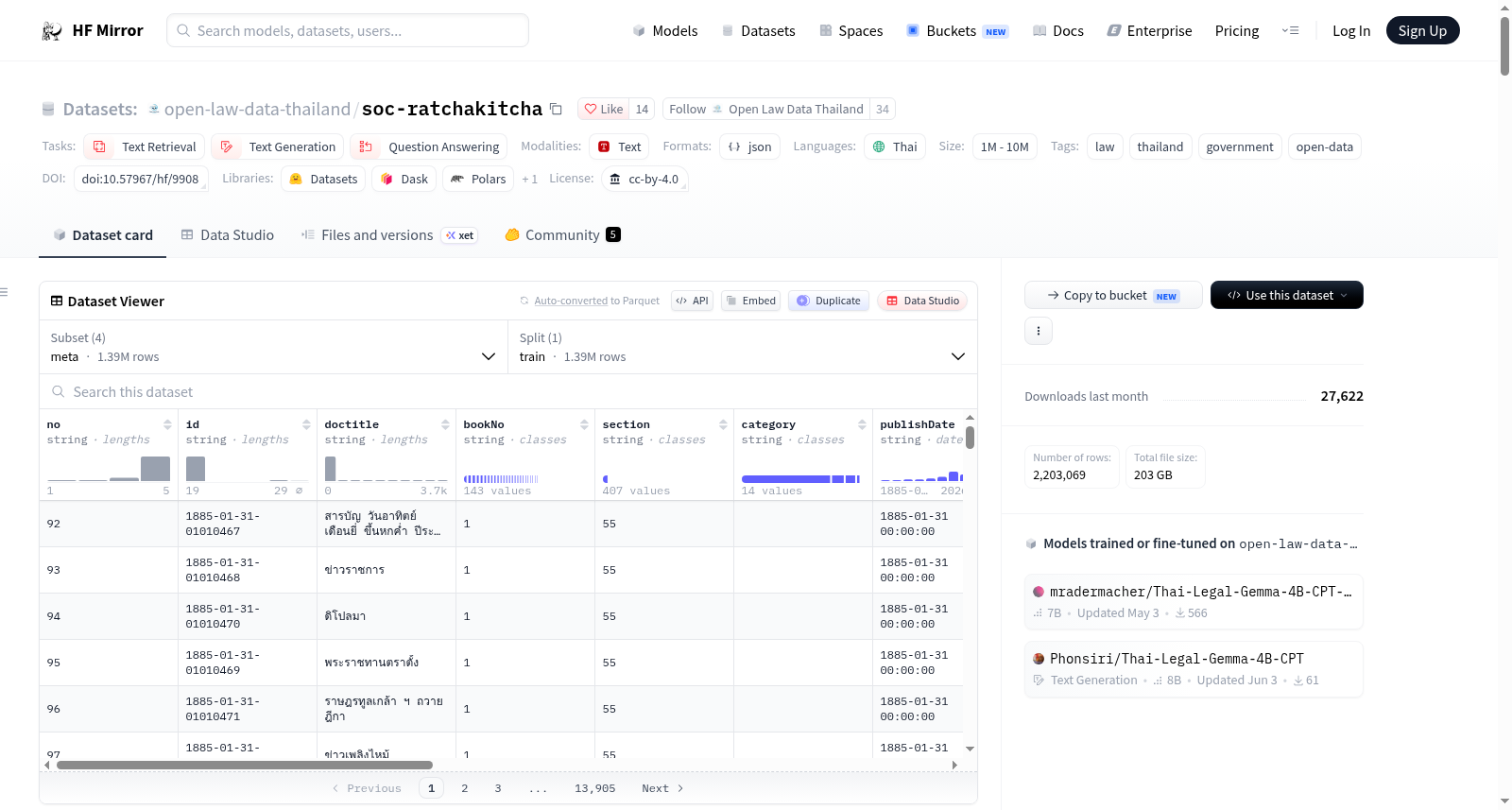Viewport: 1512px width, 810px height.
Task: Click Log In
Action: pos(1351,31)
